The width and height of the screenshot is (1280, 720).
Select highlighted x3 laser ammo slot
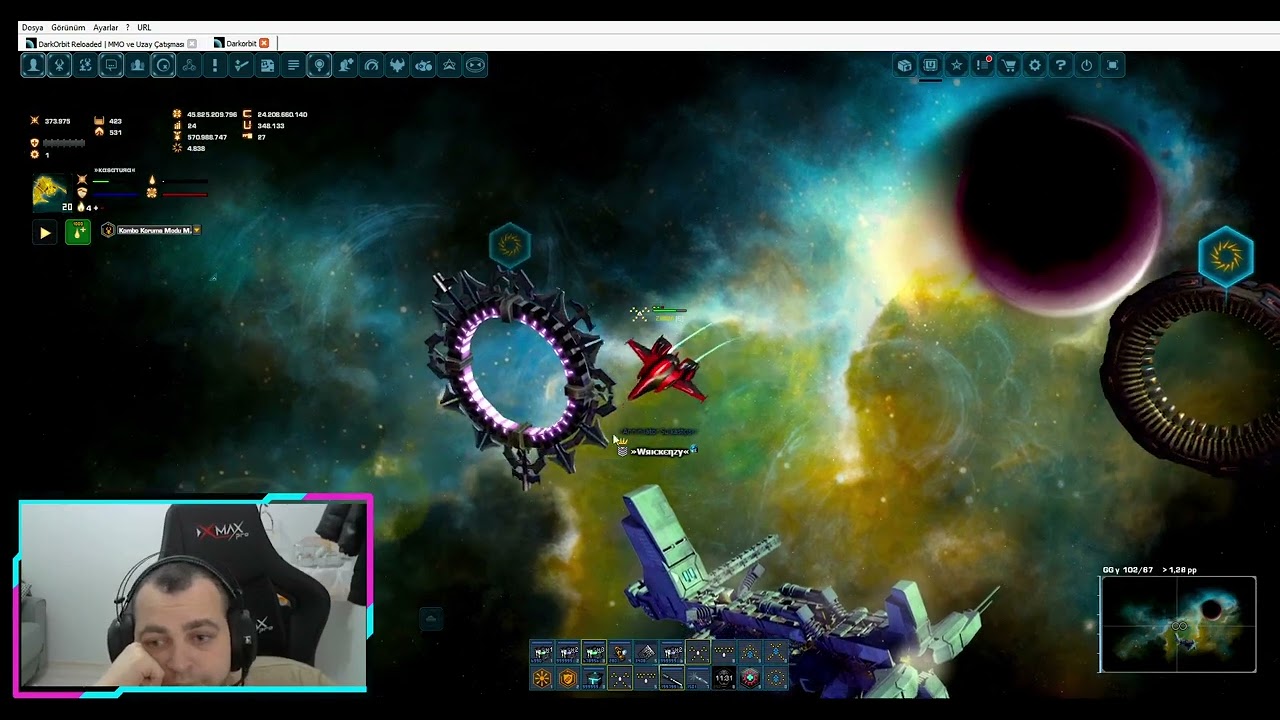pyautogui.click(x=594, y=652)
